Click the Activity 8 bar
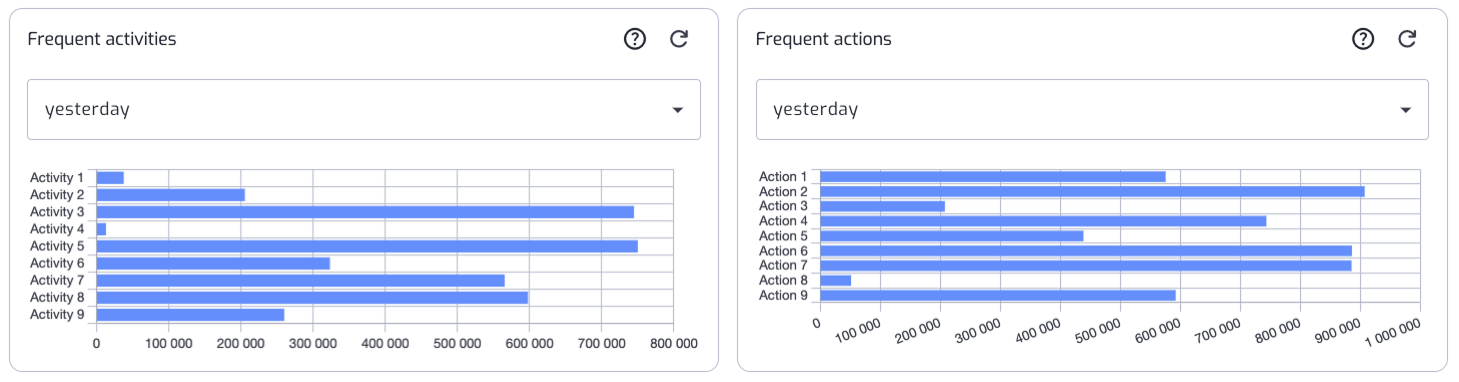1459x382 pixels. pyautogui.click(x=312, y=297)
